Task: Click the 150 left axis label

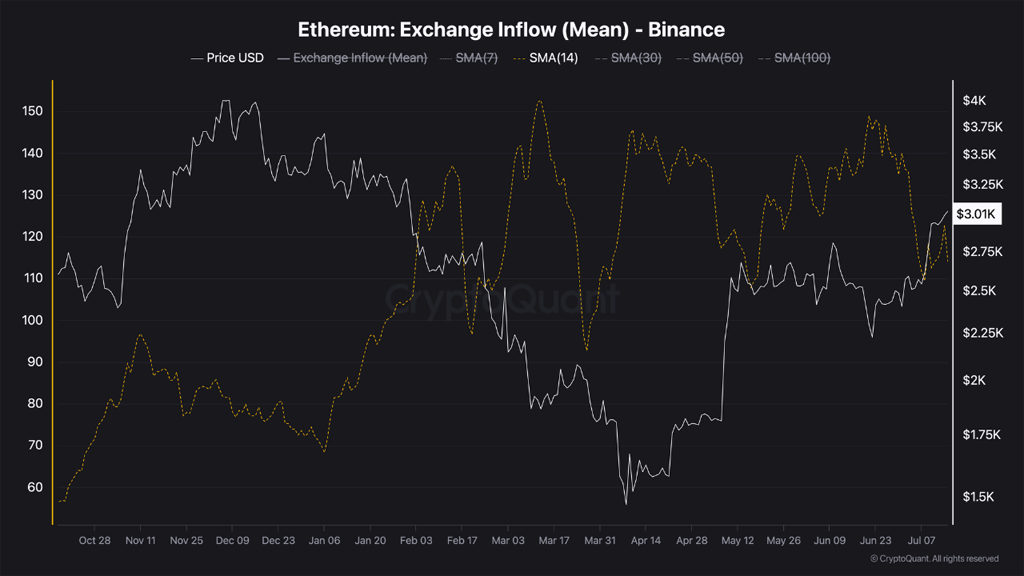Action: 32,111
